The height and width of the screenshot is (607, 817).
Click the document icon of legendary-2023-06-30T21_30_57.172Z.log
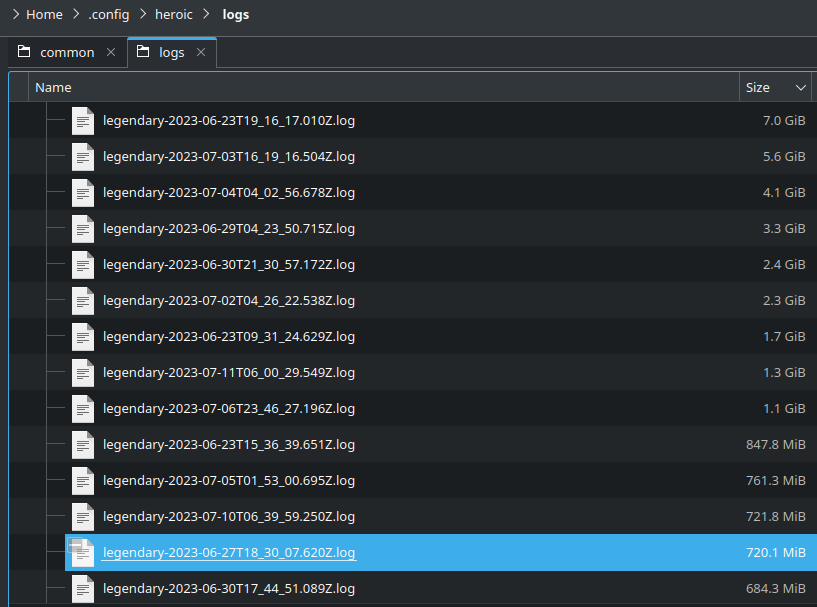pyautogui.click(x=82, y=264)
